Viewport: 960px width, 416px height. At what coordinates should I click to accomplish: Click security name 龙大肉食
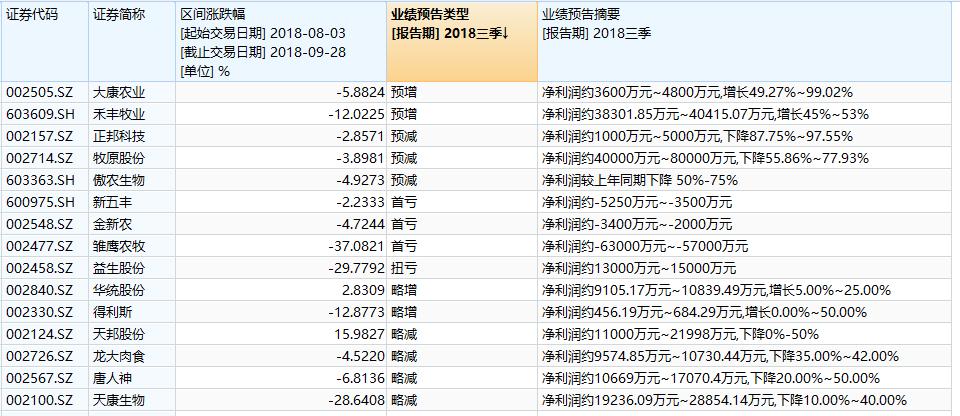(x=119, y=357)
